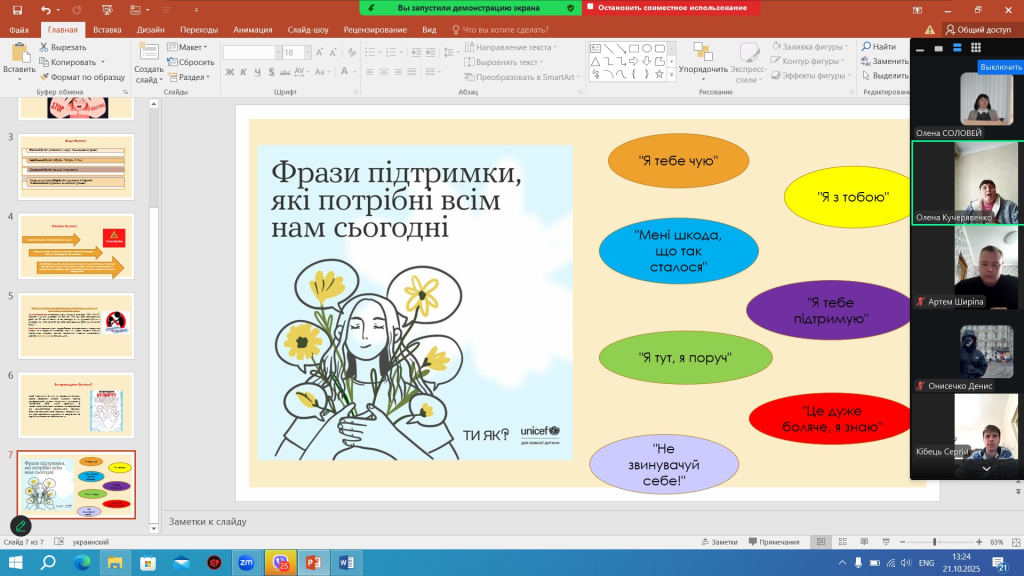Click the Zoom gallery grid view icon

point(976,48)
